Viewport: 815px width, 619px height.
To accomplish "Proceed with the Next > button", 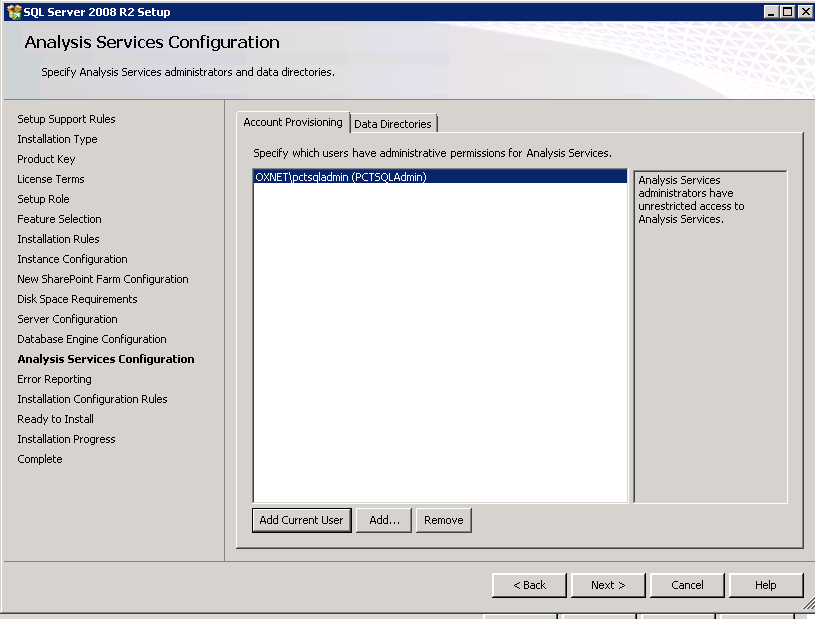I will (x=608, y=585).
